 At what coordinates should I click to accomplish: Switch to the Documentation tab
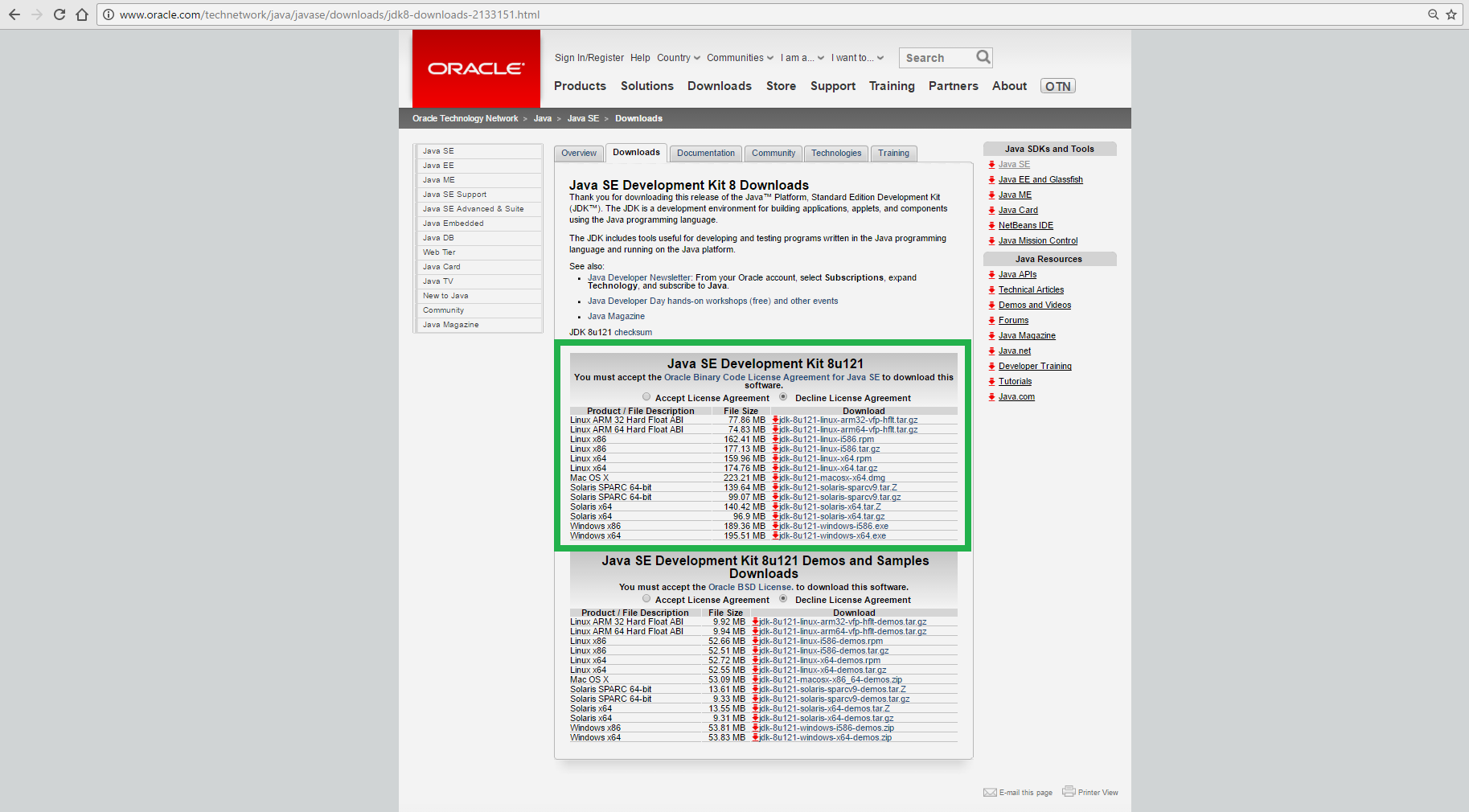tap(706, 154)
